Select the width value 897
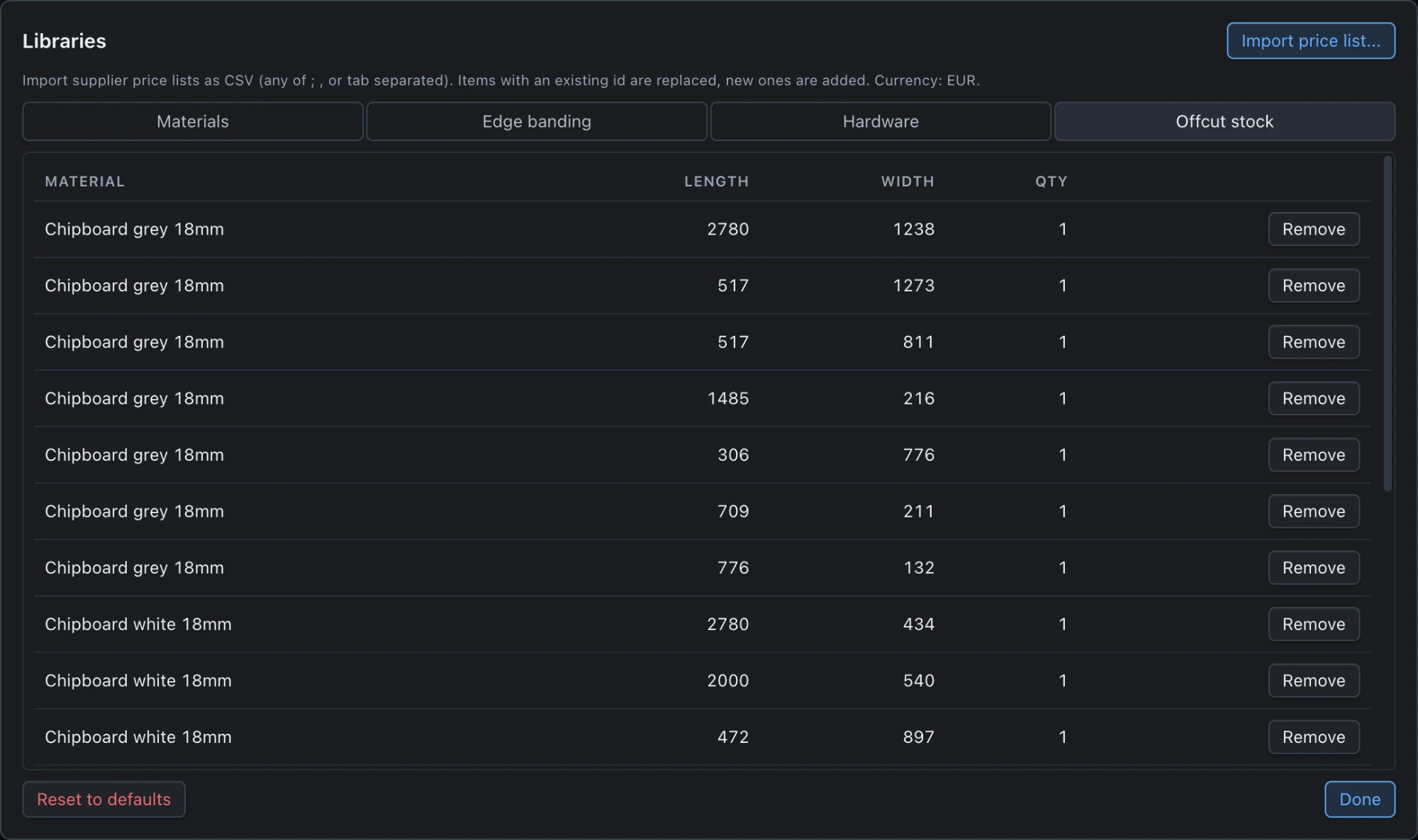 click(x=918, y=737)
